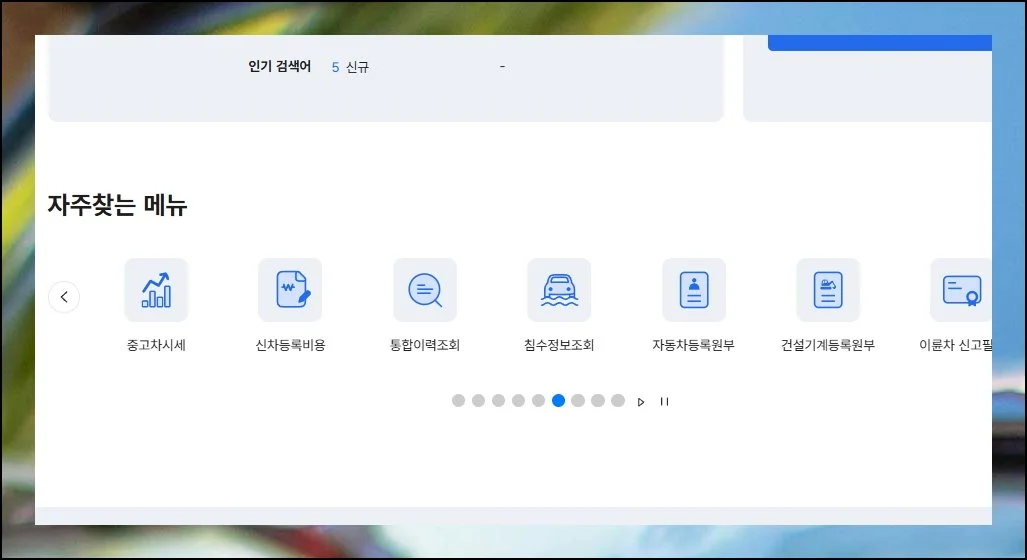This screenshot has width=1027, height=560.
Task: Click the 인기 검색어 rank 5 entry
Action: pyautogui.click(x=350, y=67)
